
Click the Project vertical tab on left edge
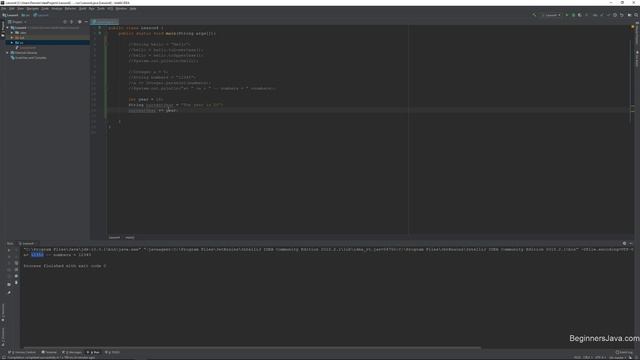2,29
